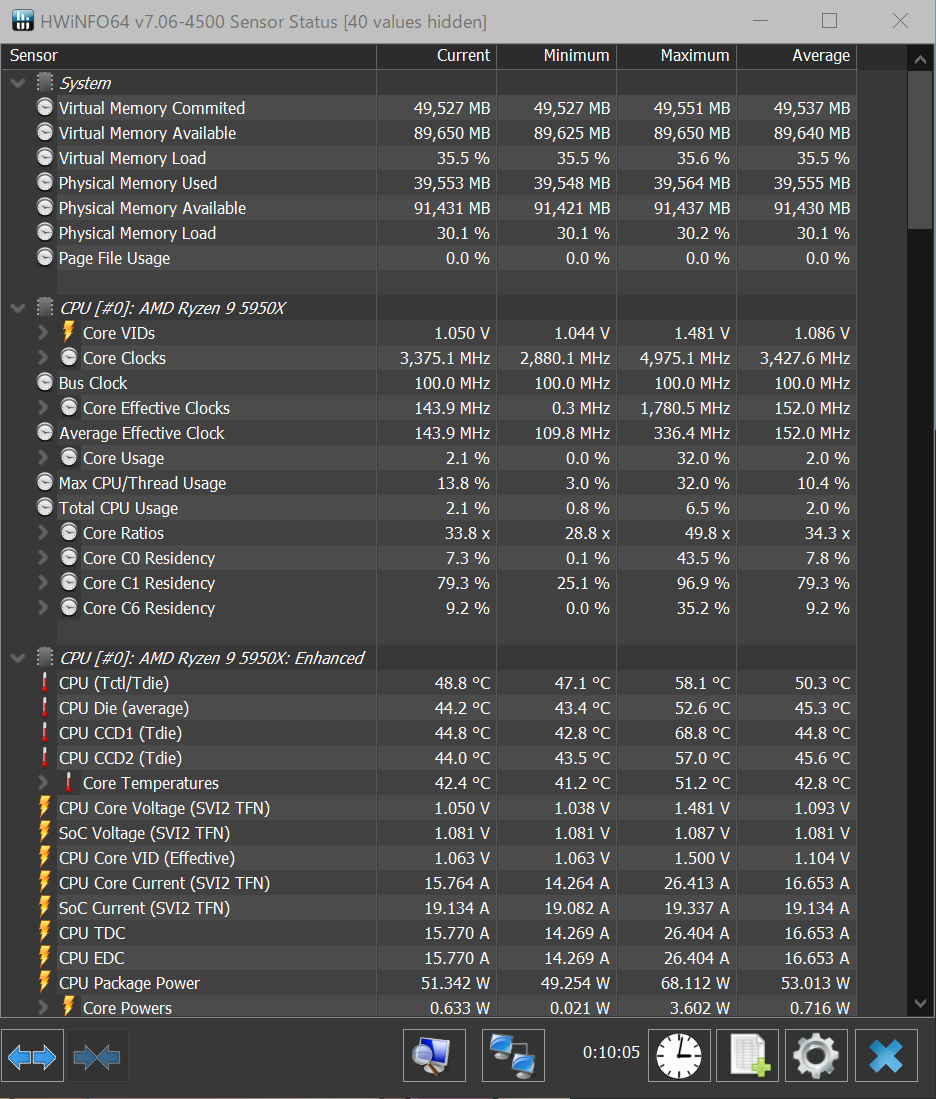Image resolution: width=936 pixels, height=1099 pixels.
Task: Click the Current column header
Action: (x=437, y=56)
